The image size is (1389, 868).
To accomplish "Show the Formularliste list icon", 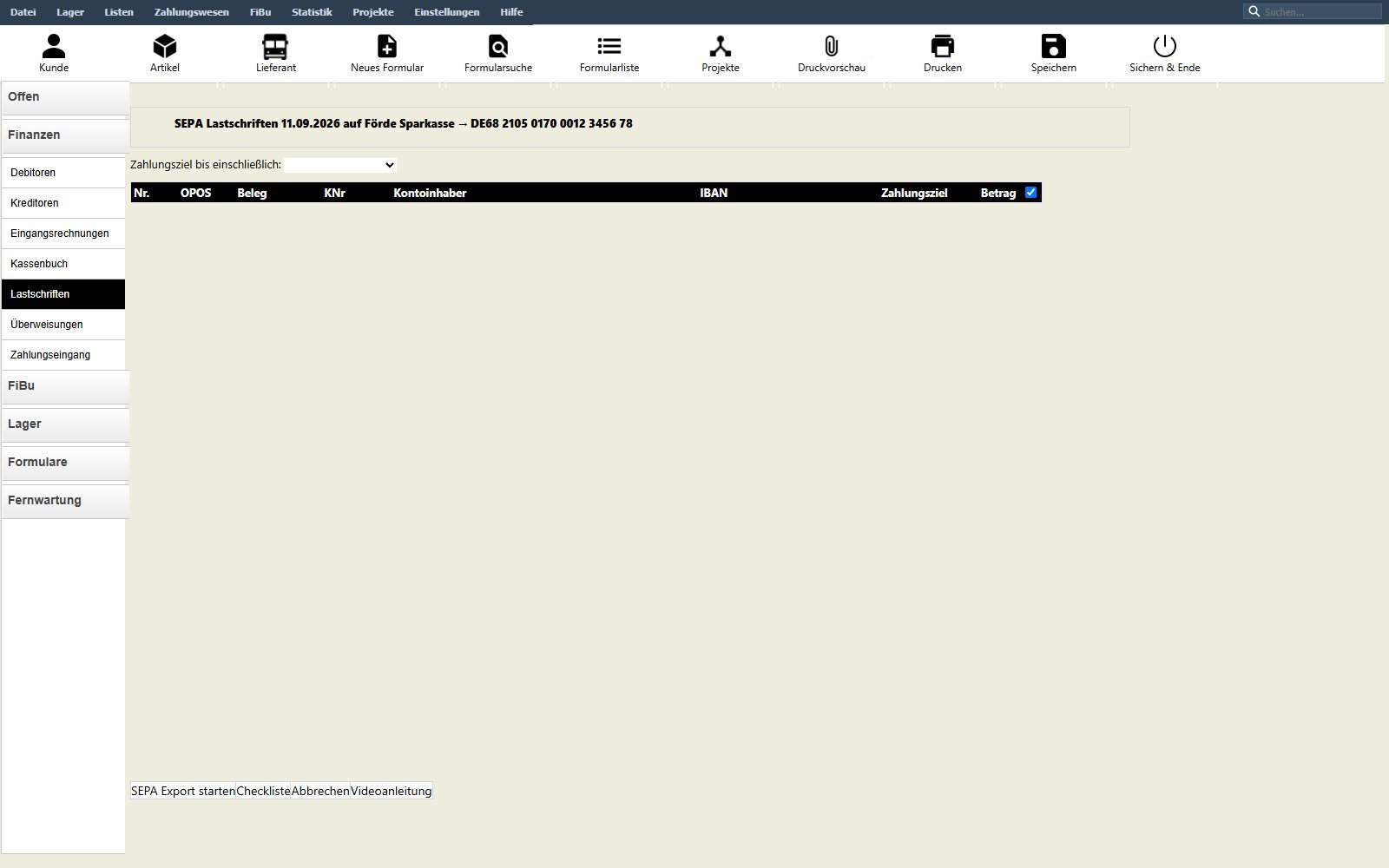I will (609, 46).
